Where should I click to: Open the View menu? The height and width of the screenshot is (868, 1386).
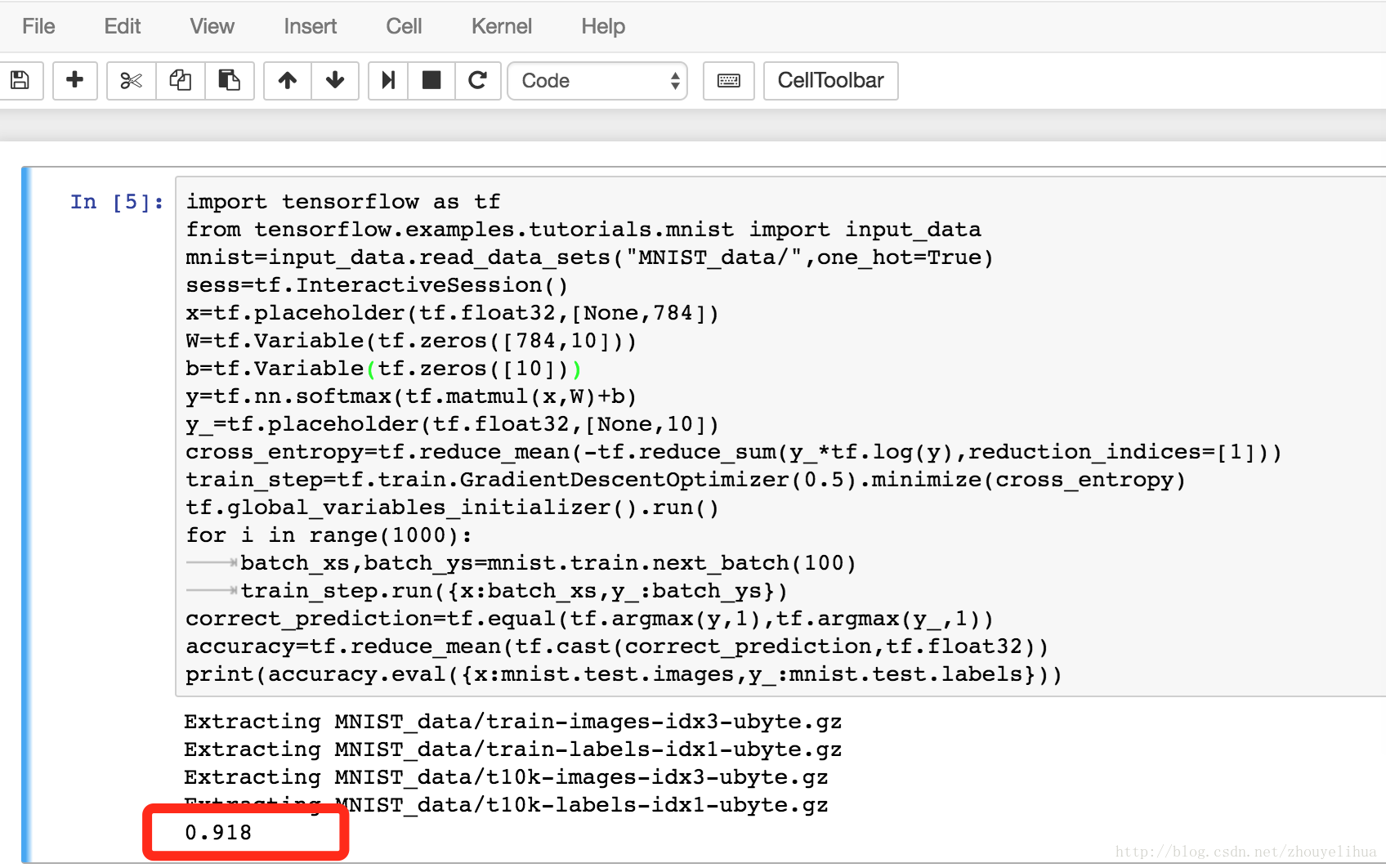click(212, 26)
